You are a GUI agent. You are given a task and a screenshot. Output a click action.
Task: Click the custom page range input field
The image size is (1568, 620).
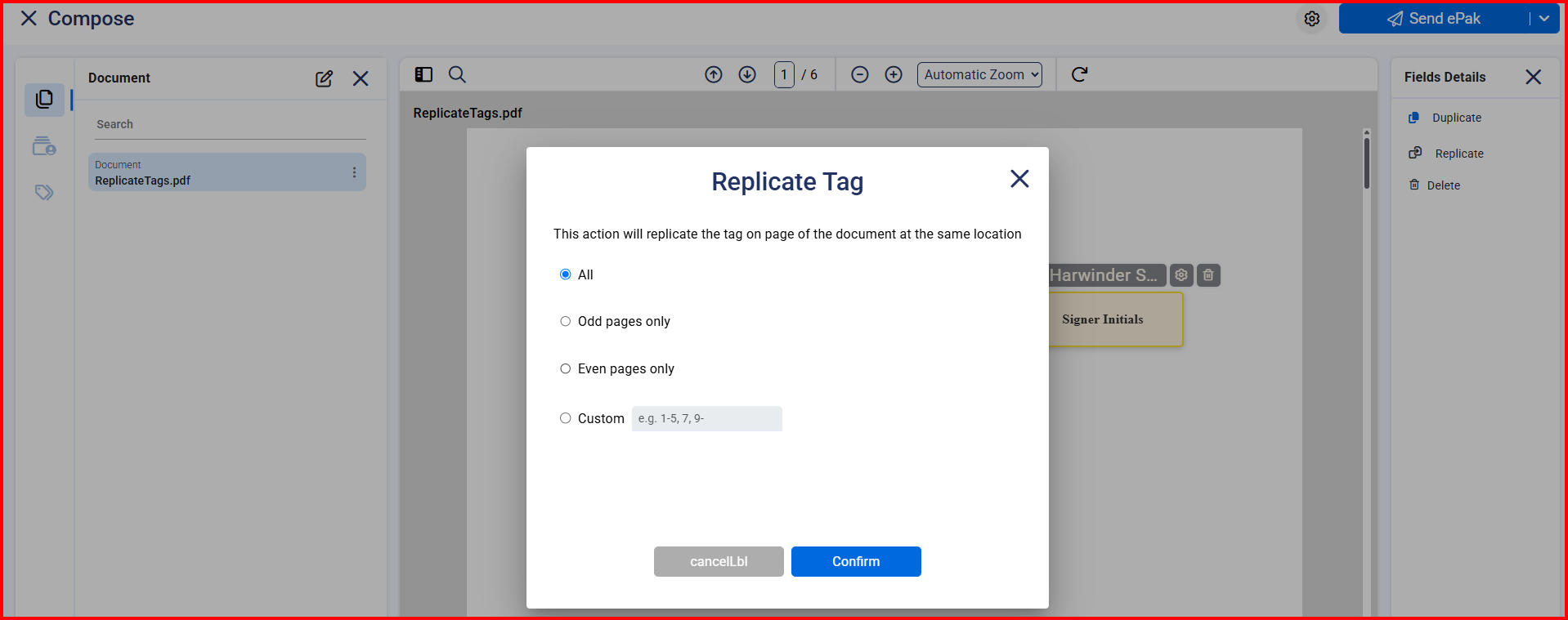[706, 418]
